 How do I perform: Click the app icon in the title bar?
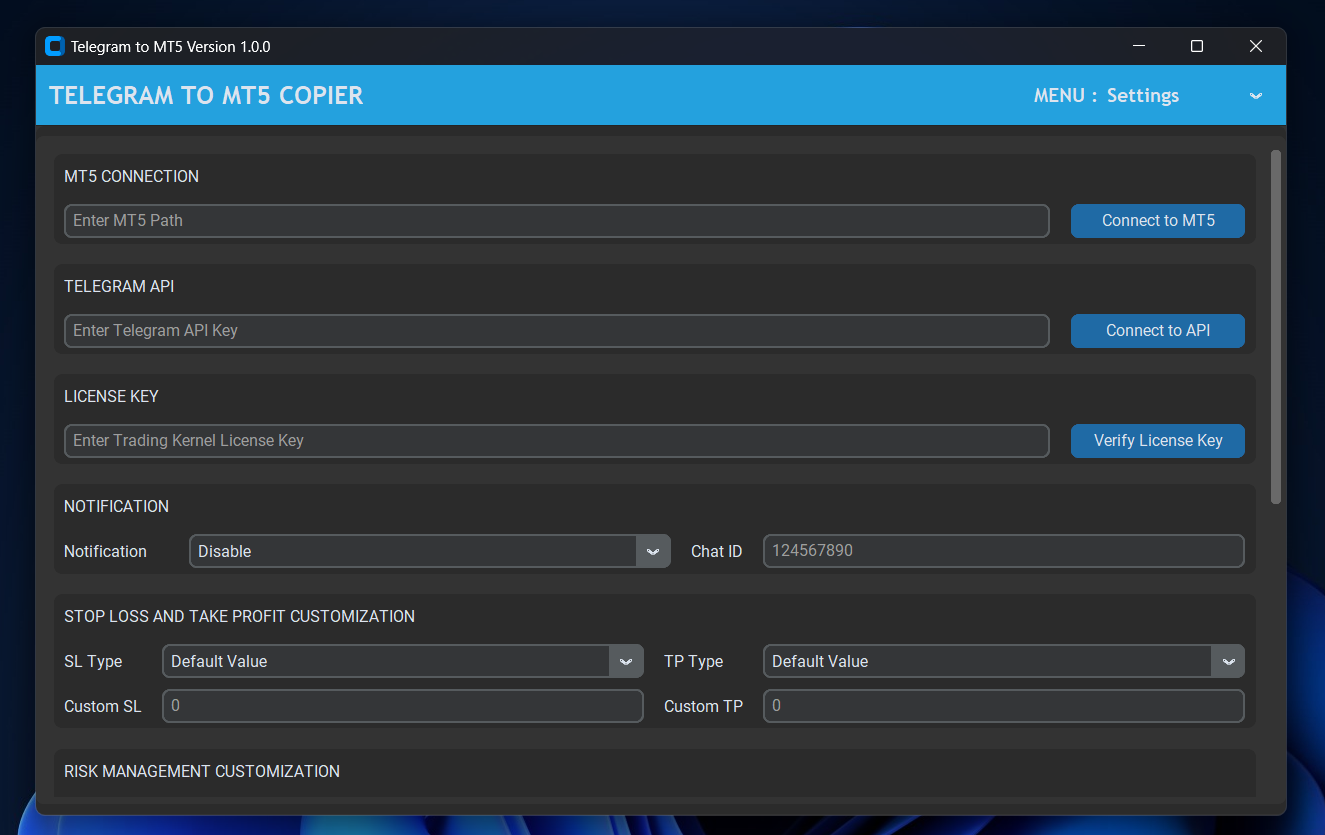point(55,46)
